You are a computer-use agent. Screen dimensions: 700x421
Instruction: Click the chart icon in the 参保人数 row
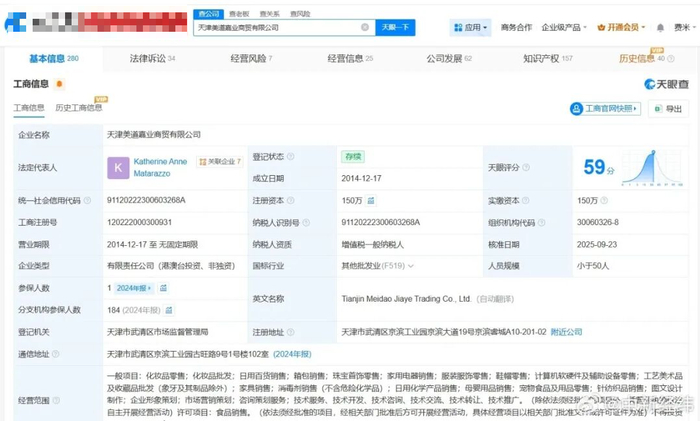pos(163,288)
